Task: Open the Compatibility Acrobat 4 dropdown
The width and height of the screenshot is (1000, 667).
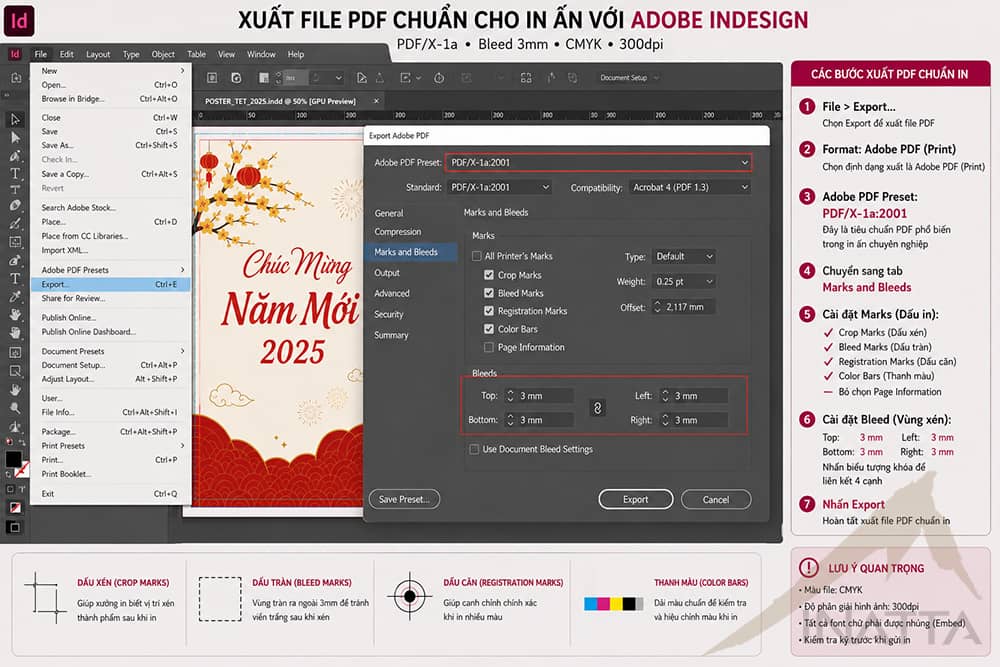Action: click(689, 187)
